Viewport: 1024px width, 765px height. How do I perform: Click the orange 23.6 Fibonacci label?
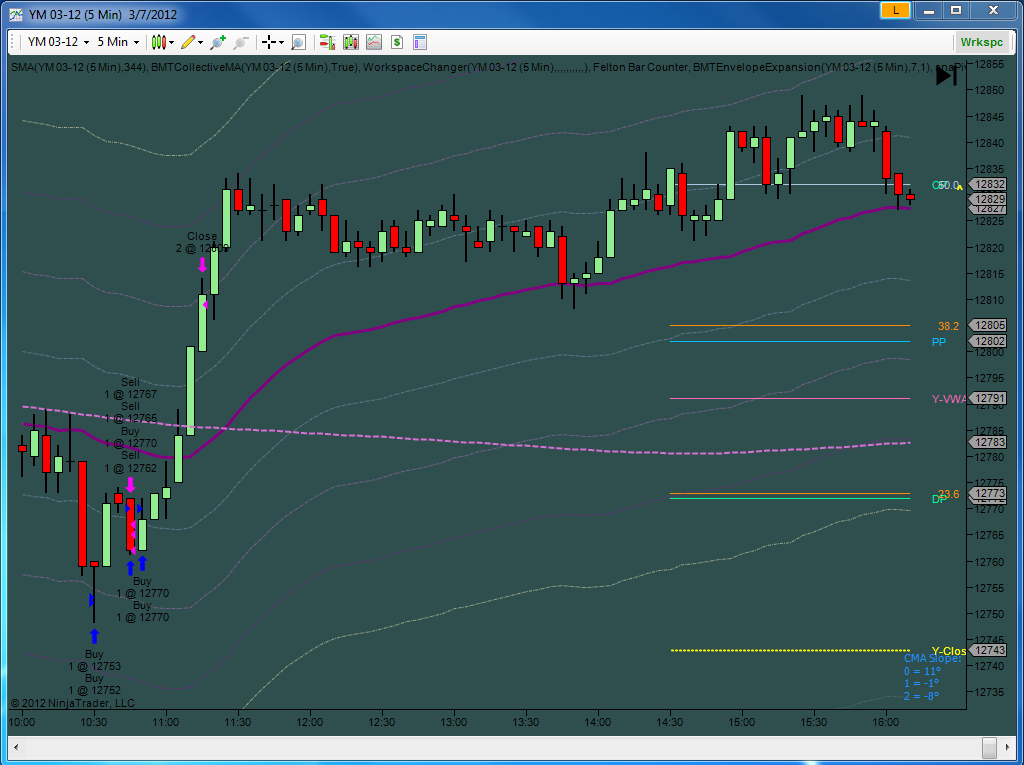point(948,494)
